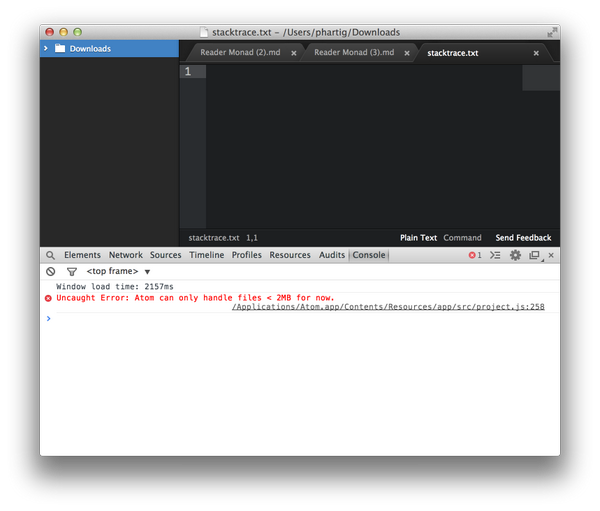This screenshot has height=511, width=600.
Task: Close the Reader Monad (3).md tab
Action: coord(407,53)
